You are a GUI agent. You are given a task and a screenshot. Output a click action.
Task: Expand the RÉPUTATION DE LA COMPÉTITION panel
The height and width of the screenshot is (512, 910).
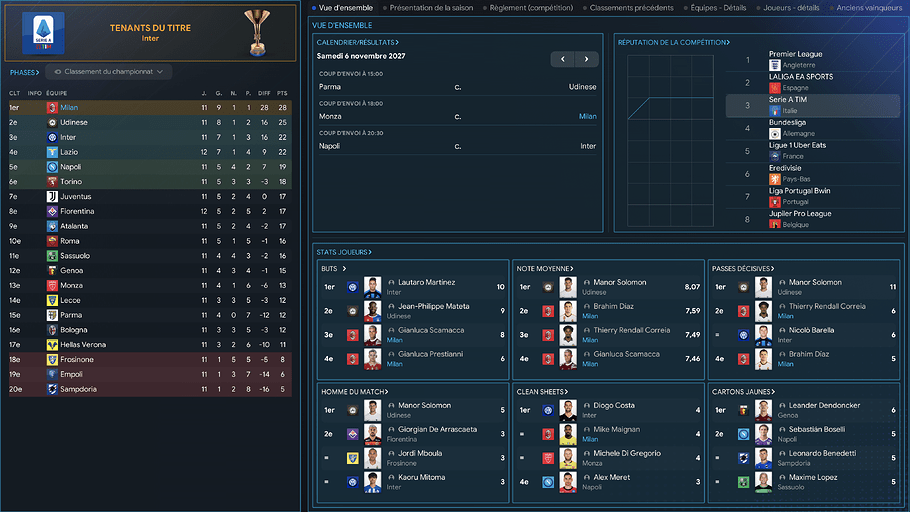point(674,42)
